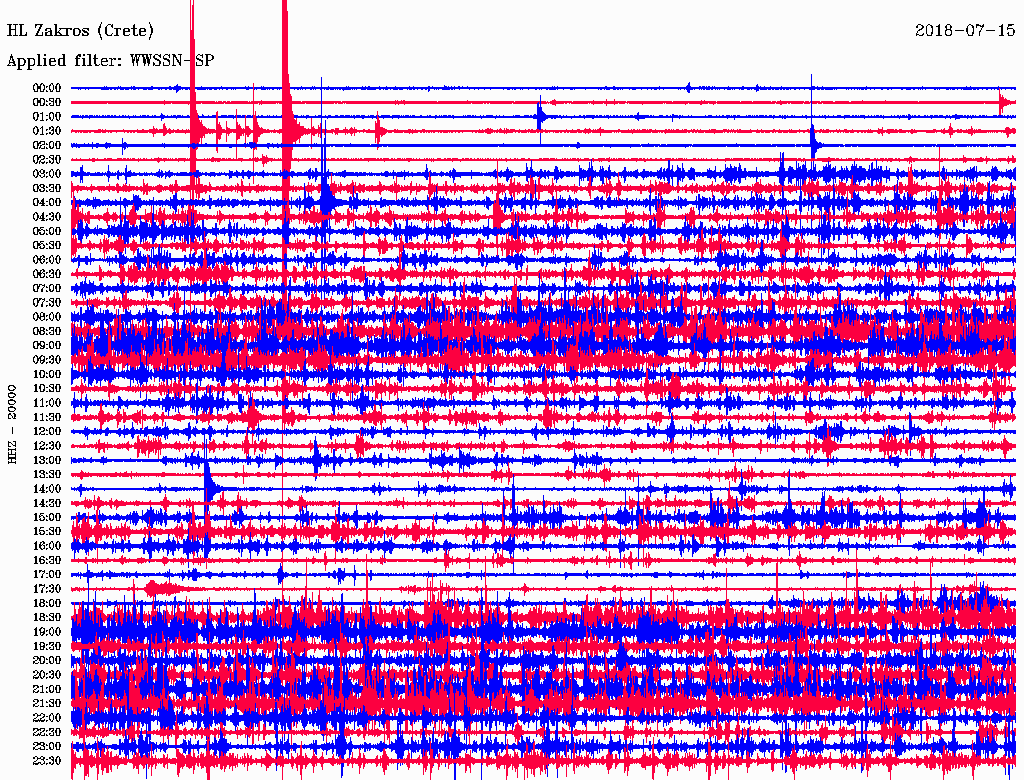
Task: Click the Applied filter: WWSSN-SP label
Action: point(110,61)
